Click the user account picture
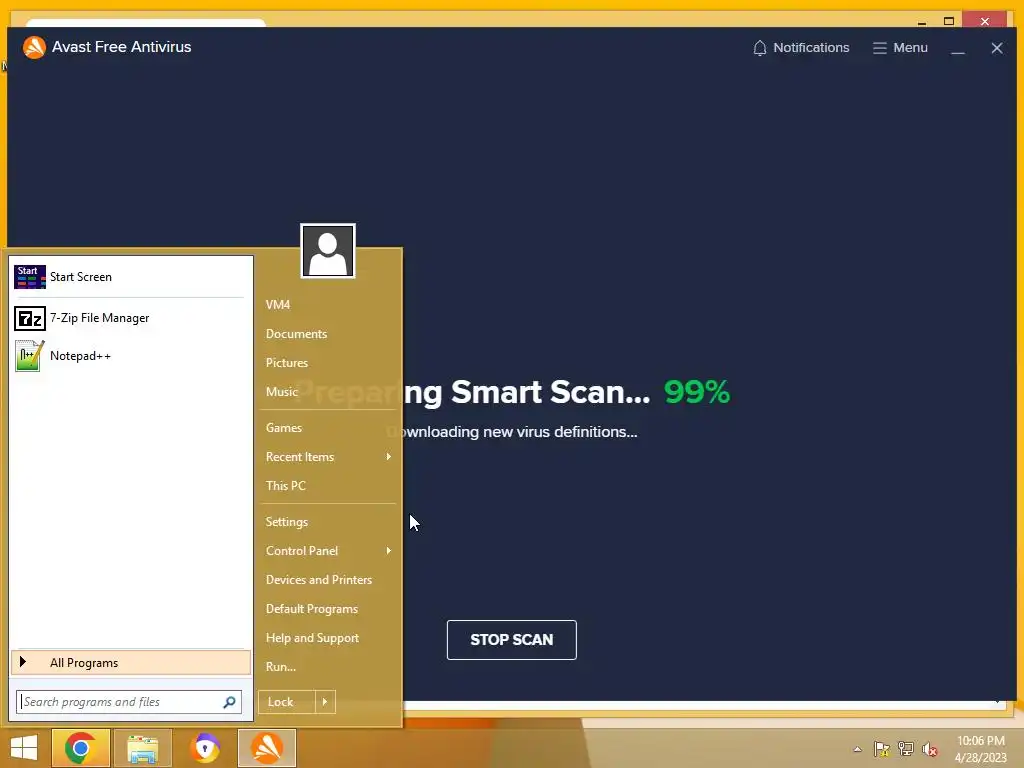The height and width of the screenshot is (768, 1024). coord(328,251)
